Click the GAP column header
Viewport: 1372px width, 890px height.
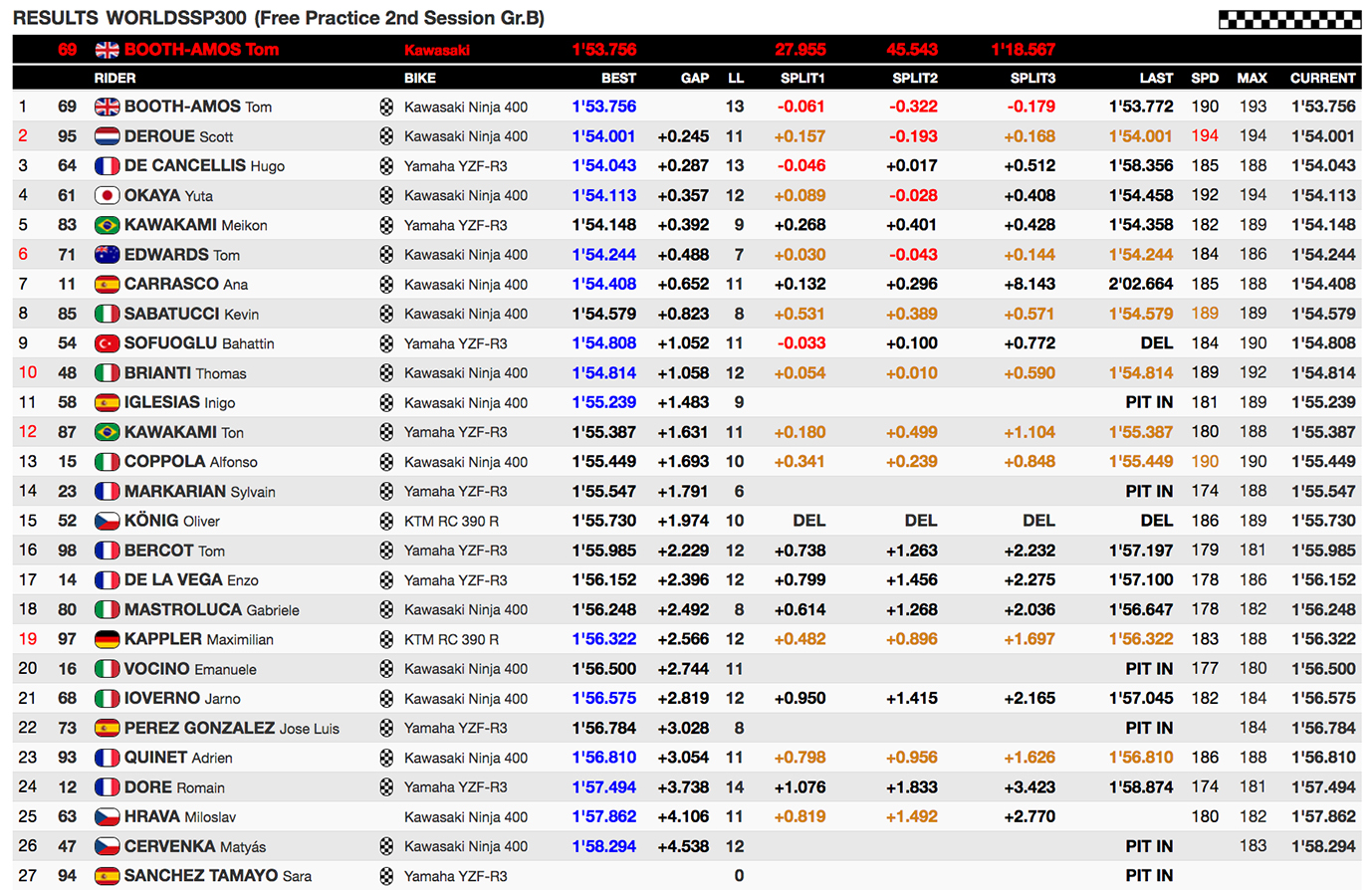(695, 78)
